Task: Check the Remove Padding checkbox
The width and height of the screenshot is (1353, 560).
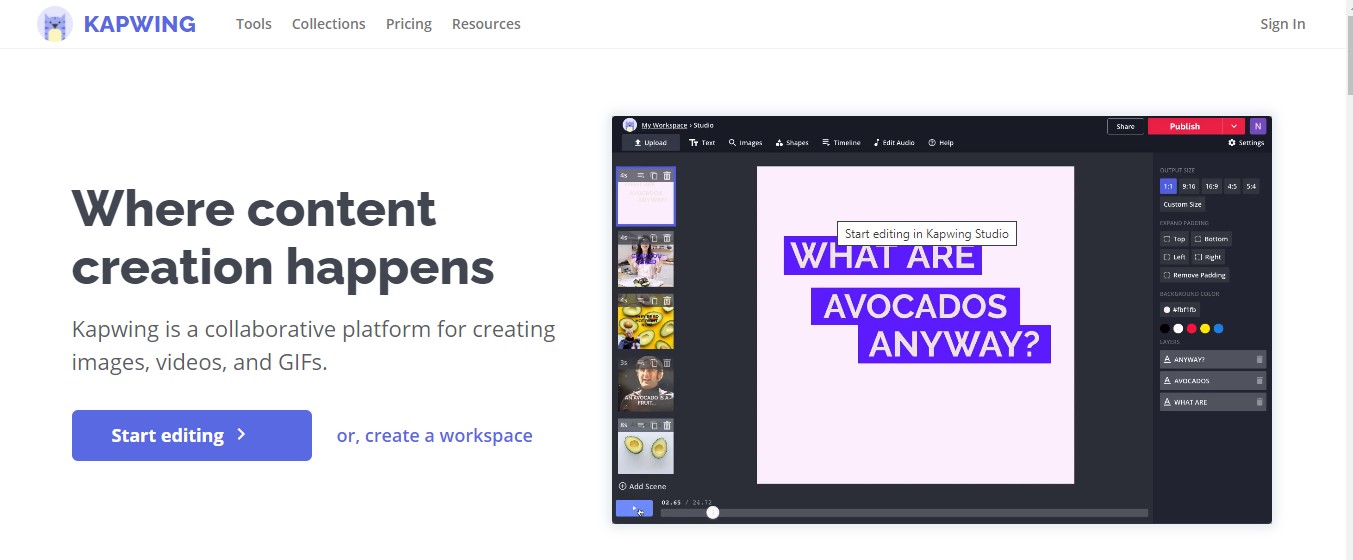Action: click(x=1167, y=275)
